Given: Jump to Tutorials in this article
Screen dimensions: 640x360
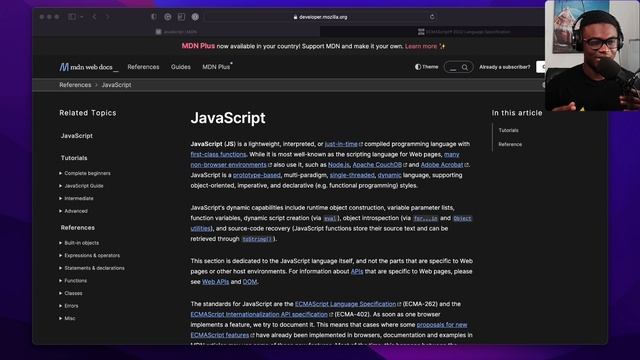Looking at the screenshot, I should pyautogui.click(x=508, y=130).
